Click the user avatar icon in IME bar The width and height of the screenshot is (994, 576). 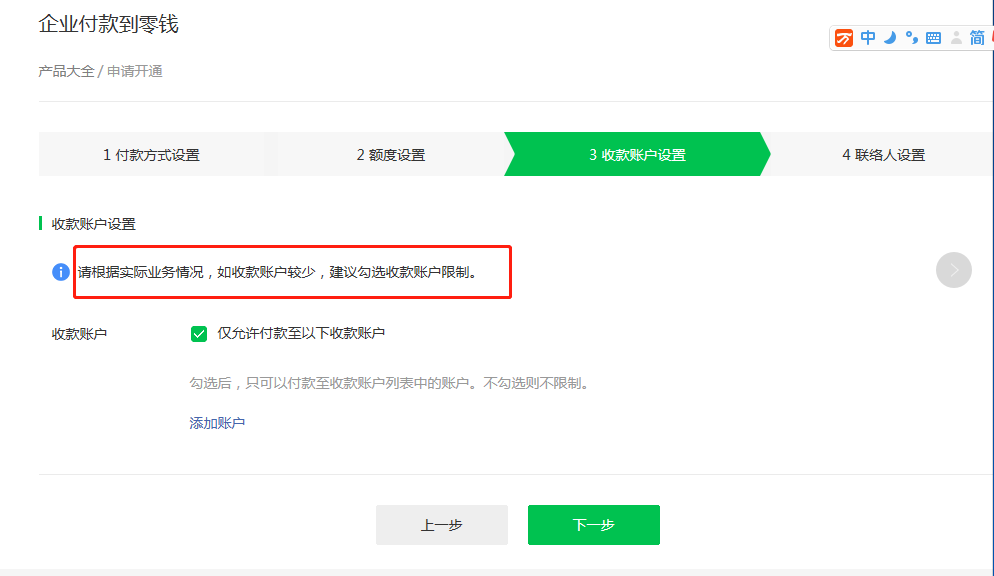point(956,38)
